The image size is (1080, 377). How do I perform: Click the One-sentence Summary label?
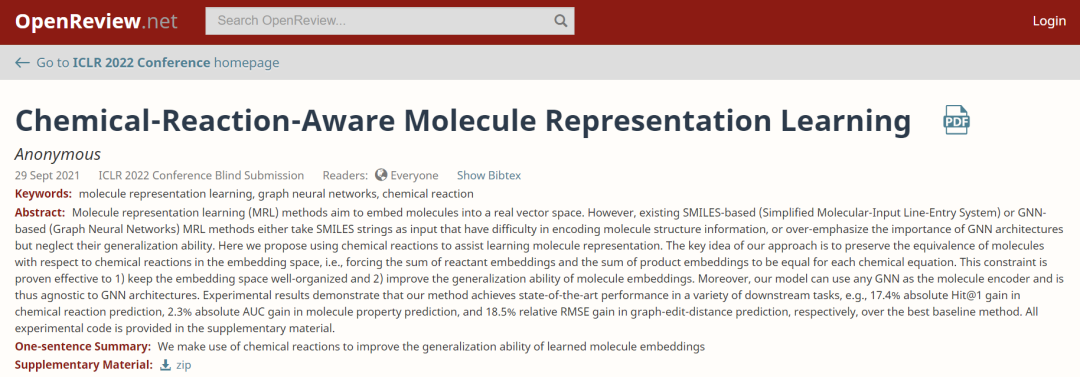[83, 347]
